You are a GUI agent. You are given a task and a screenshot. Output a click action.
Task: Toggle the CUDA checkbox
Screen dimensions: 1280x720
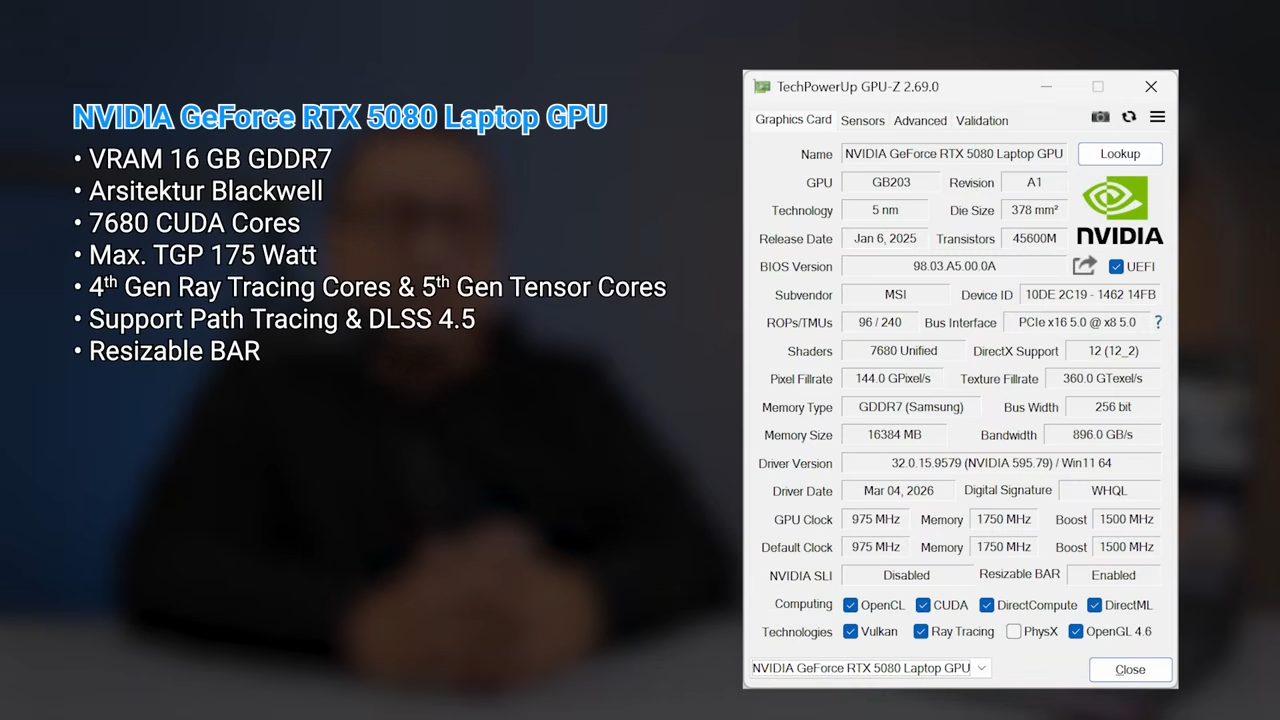923,605
